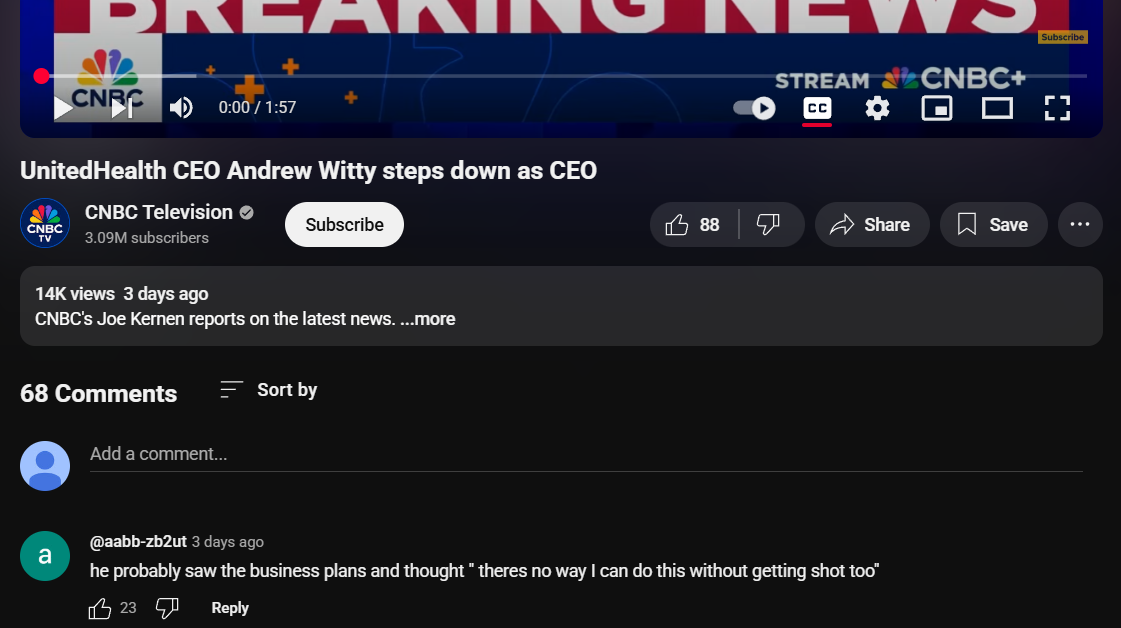
Task: Click the video title UnitedHealth CEO text
Action: click(x=308, y=171)
